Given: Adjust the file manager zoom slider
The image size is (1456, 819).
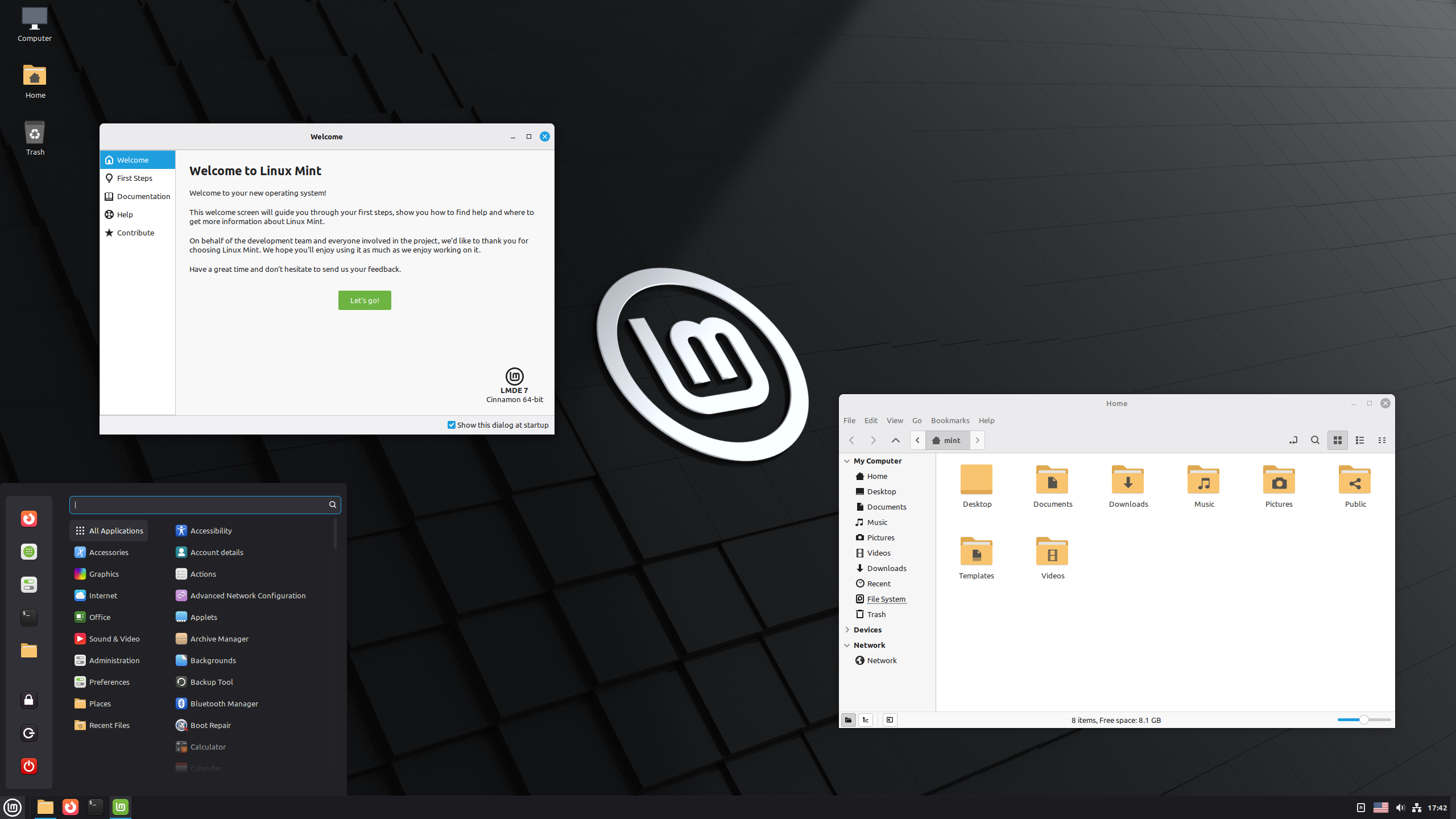Looking at the screenshot, I should 1364,720.
